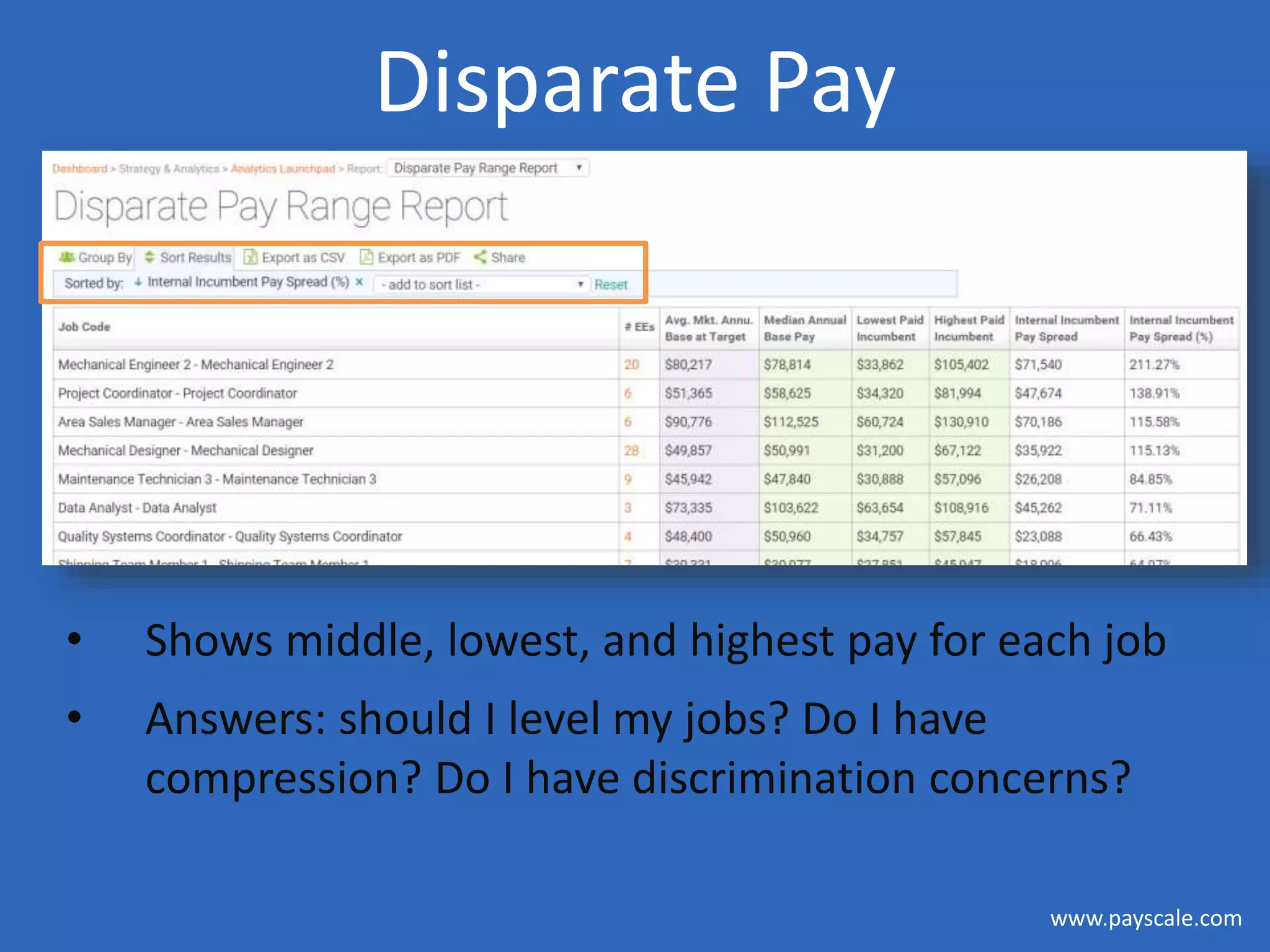Click the Export as PDF label
The height and width of the screenshot is (952, 1270).
[x=419, y=257]
